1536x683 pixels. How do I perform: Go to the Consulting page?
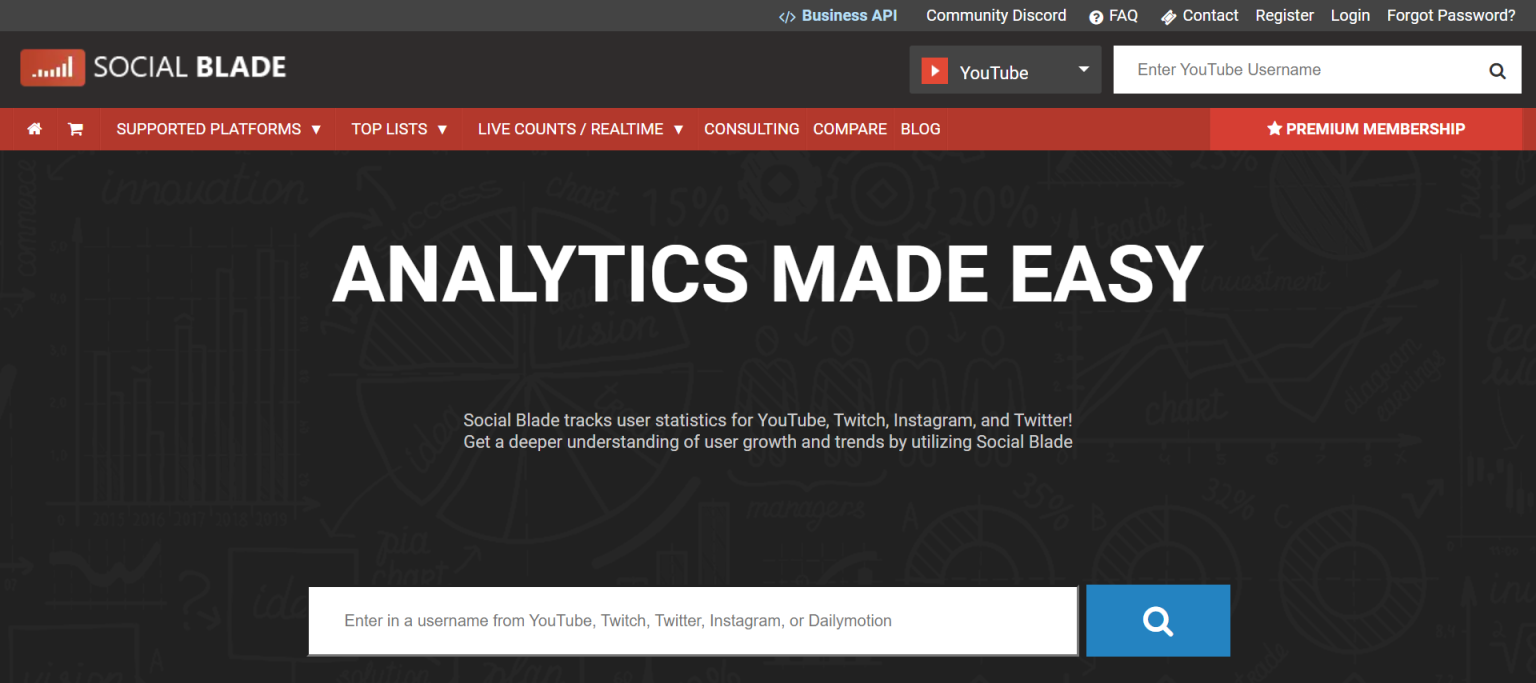tap(751, 129)
